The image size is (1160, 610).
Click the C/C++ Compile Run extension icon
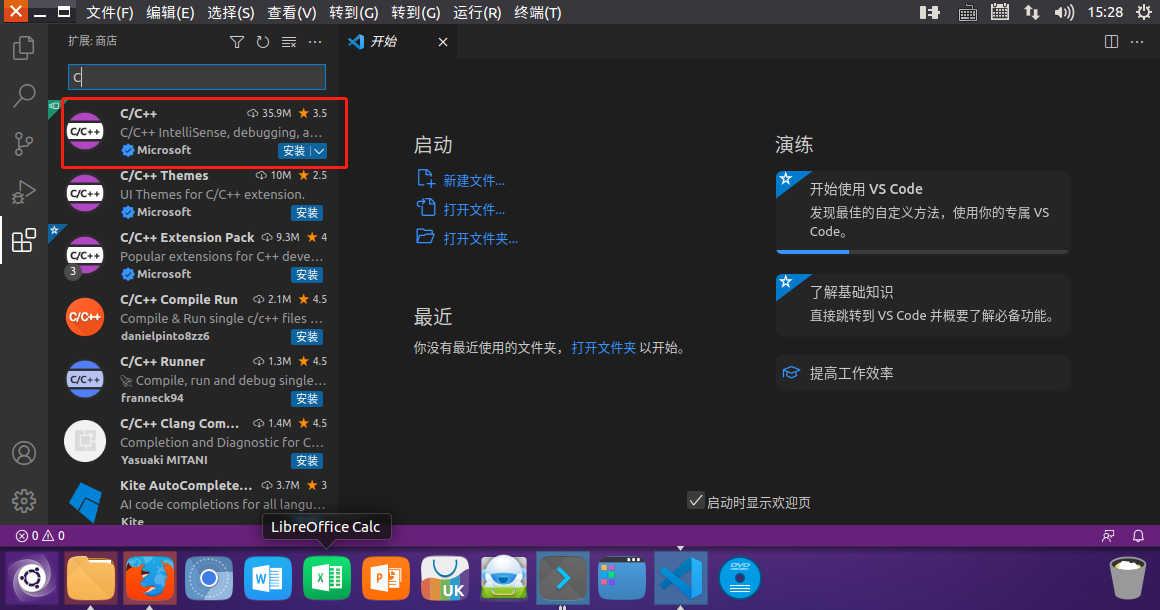[85, 317]
